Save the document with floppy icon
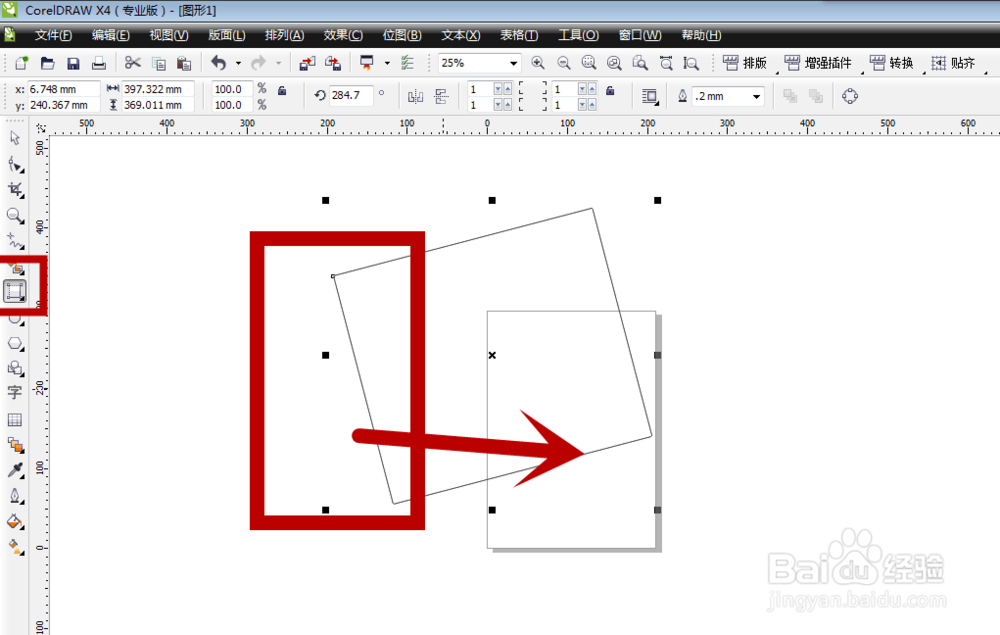Screen dimensions: 1000x635 click(x=73, y=63)
